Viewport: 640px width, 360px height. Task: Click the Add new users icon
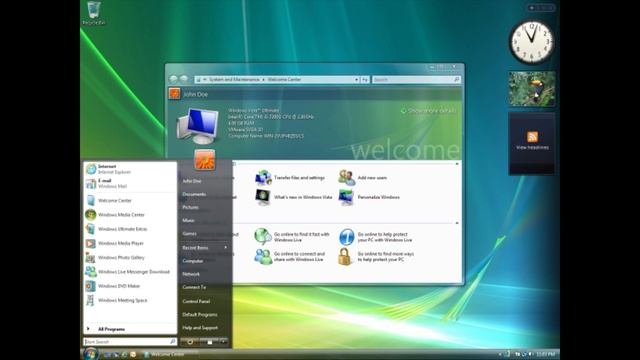click(347, 178)
